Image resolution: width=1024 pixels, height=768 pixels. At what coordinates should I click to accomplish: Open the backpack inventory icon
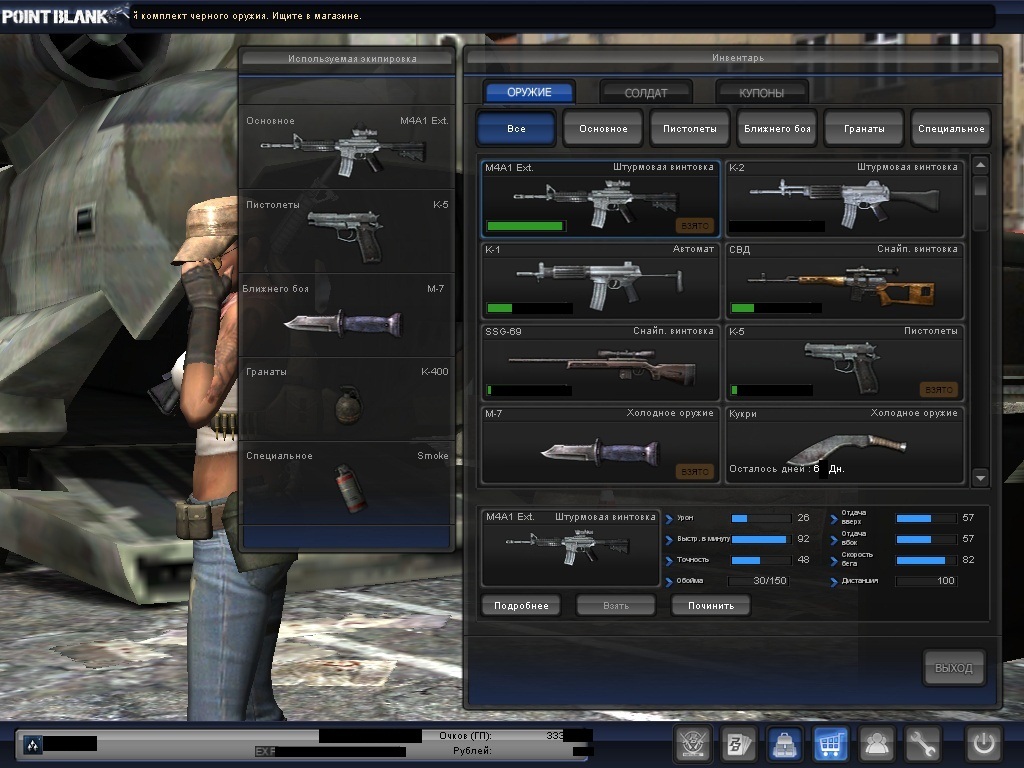click(784, 743)
